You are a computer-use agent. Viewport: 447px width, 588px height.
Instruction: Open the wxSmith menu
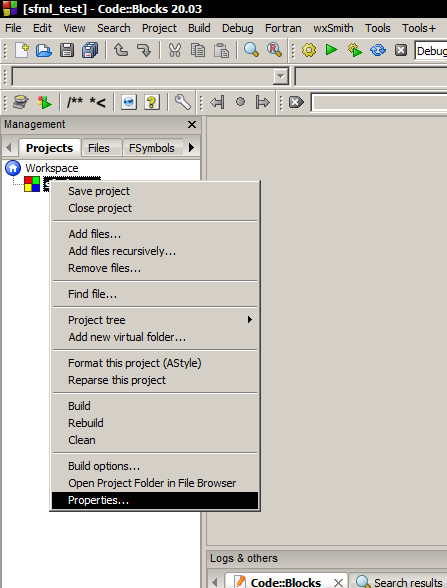point(333,28)
